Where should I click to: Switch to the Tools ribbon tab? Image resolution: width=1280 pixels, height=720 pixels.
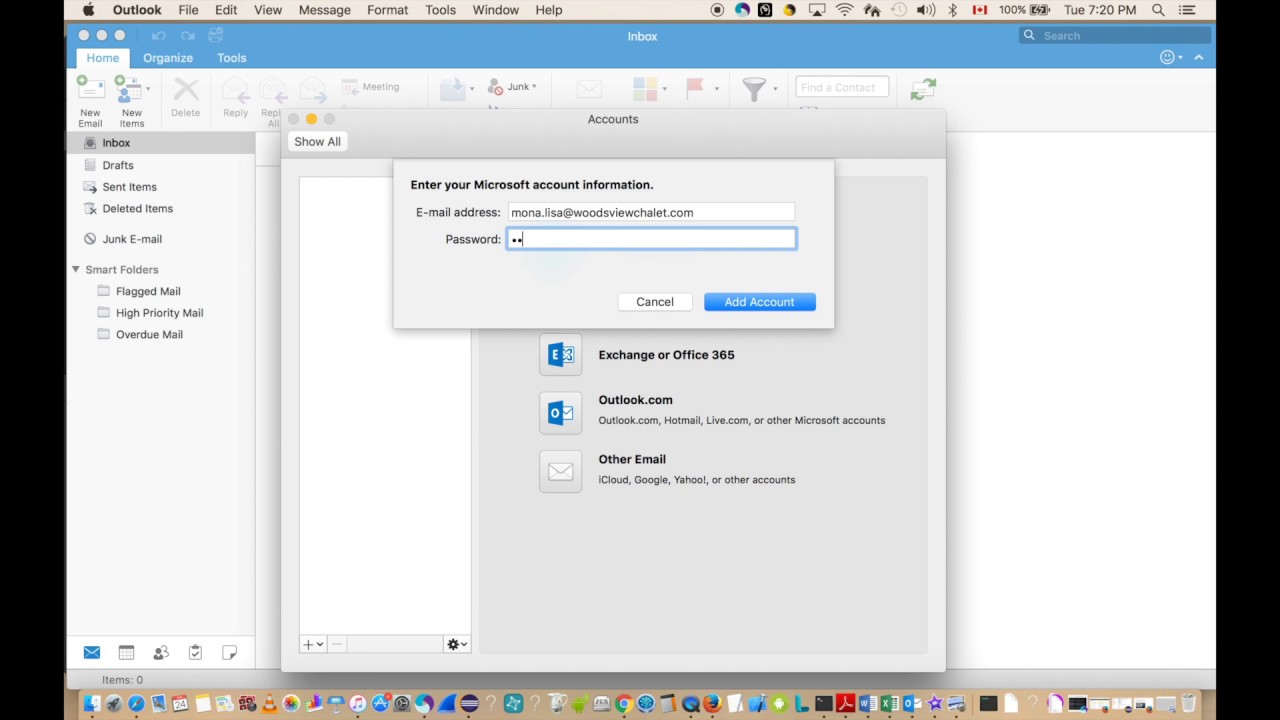(232, 58)
